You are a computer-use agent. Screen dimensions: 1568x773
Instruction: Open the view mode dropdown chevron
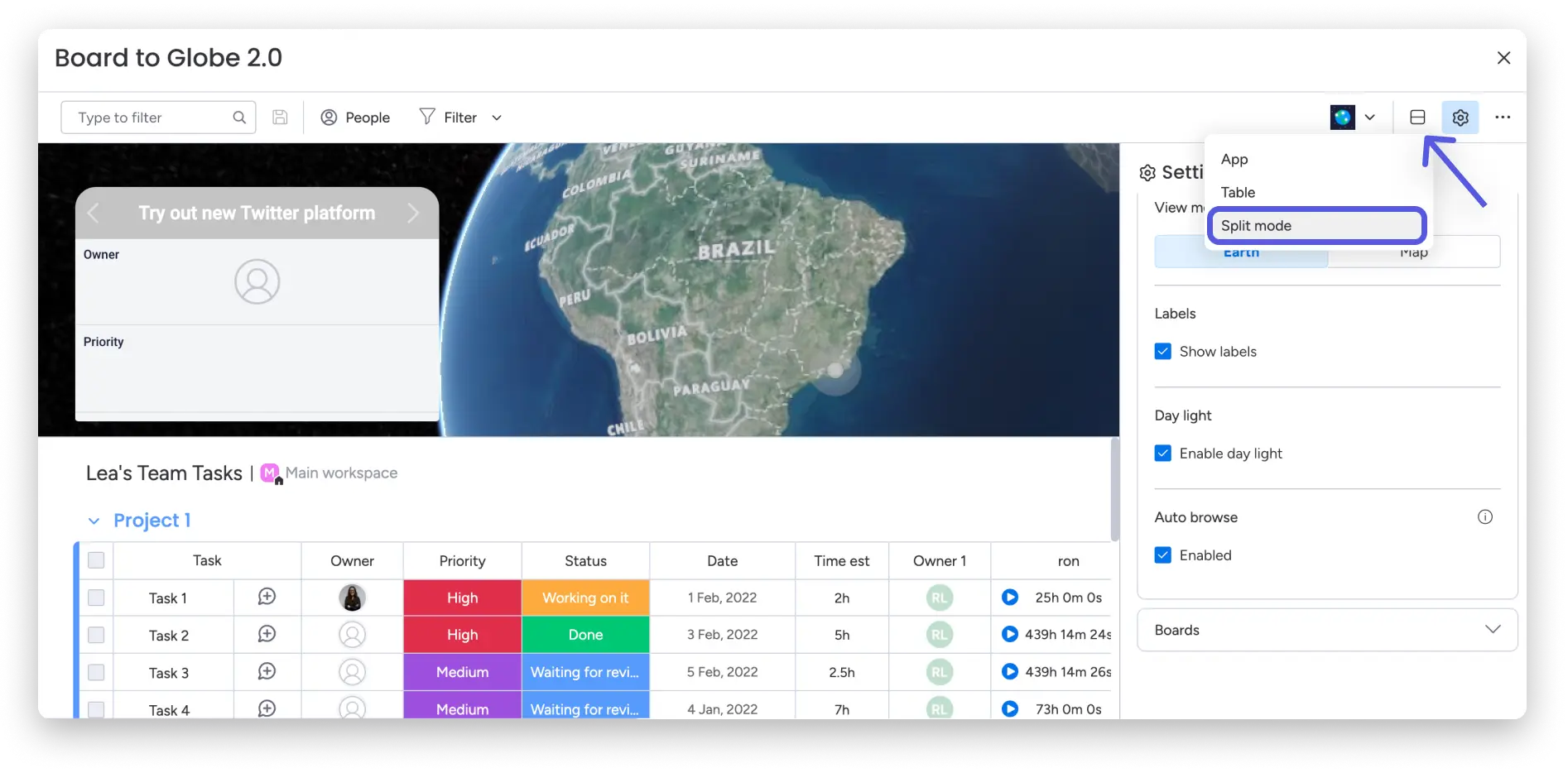coord(1370,118)
